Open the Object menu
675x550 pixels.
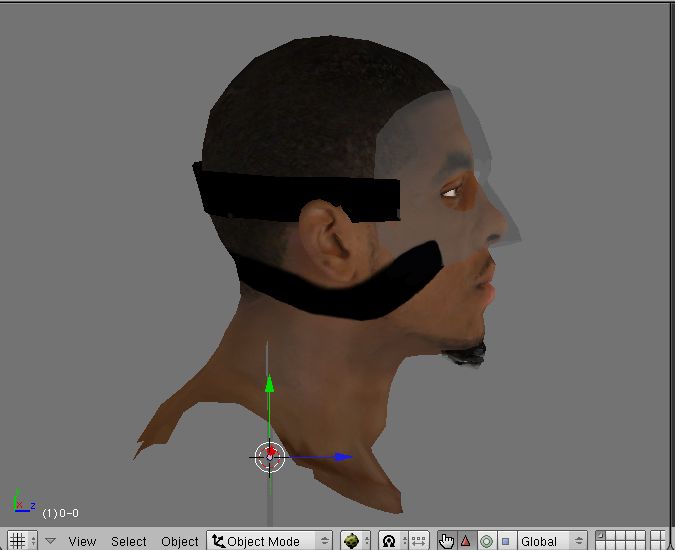(x=180, y=541)
